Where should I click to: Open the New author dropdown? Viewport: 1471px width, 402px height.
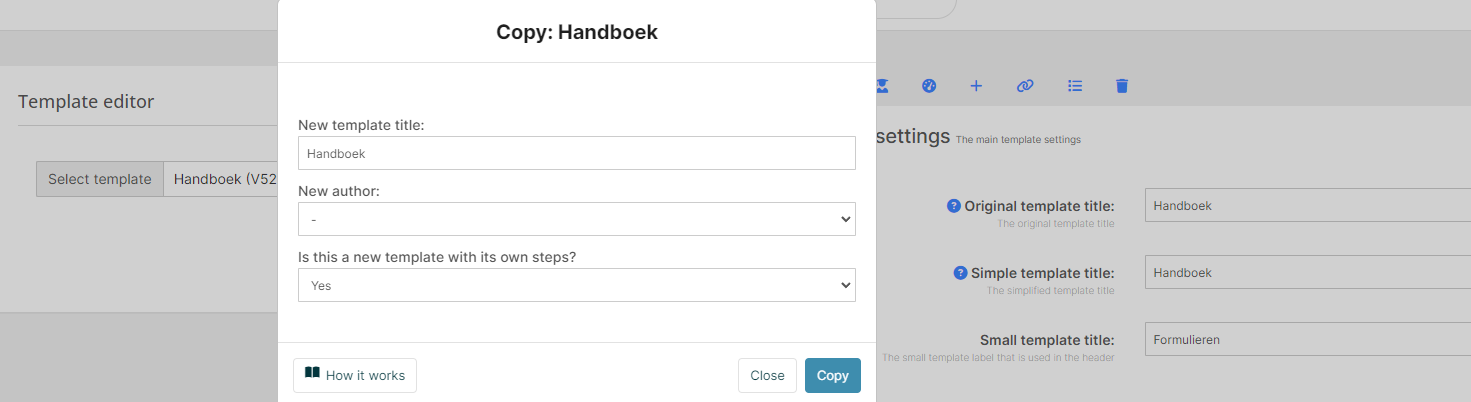tap(576, 219)
